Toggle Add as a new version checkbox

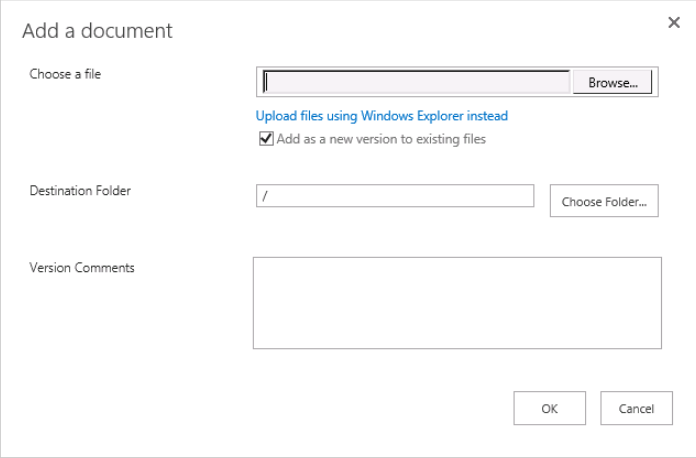266,139
